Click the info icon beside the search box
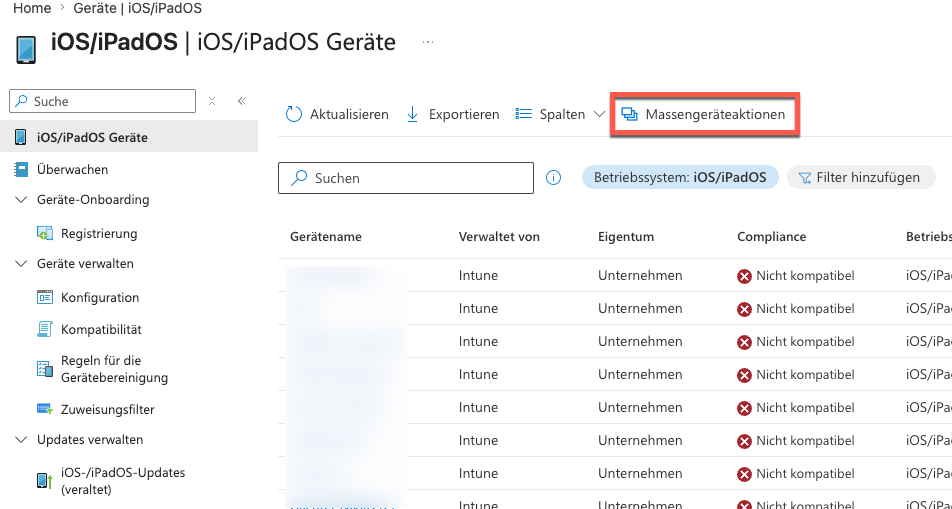952x509 pixels. tap(553, 178)
